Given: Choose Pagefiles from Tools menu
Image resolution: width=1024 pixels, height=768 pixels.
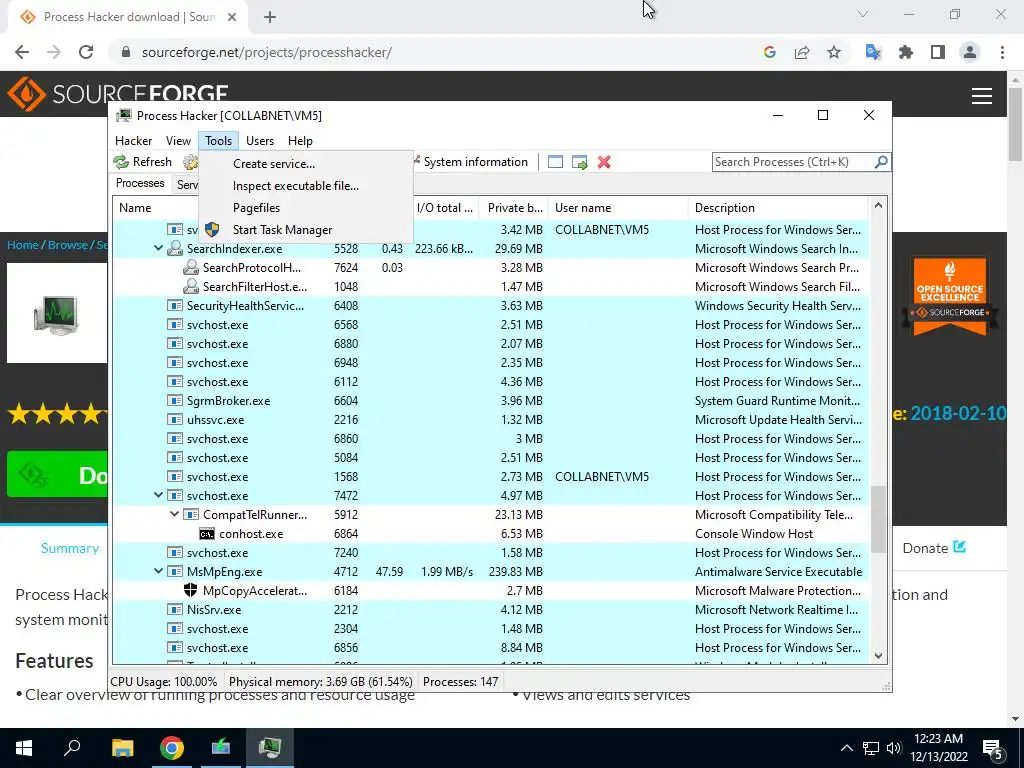Looking at the screenshot, I should pyautogui.click(x=306, y=208).
